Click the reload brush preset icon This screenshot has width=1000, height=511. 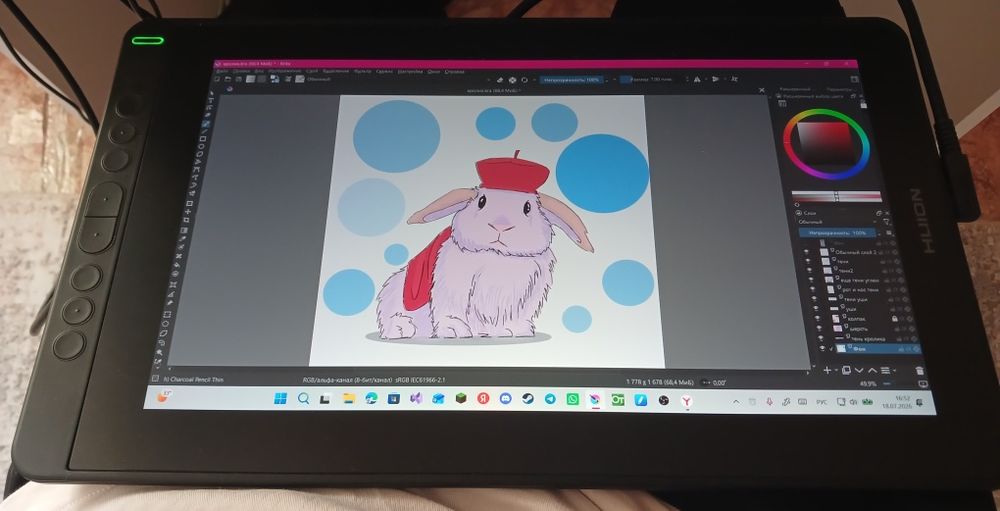pos(524,80)
